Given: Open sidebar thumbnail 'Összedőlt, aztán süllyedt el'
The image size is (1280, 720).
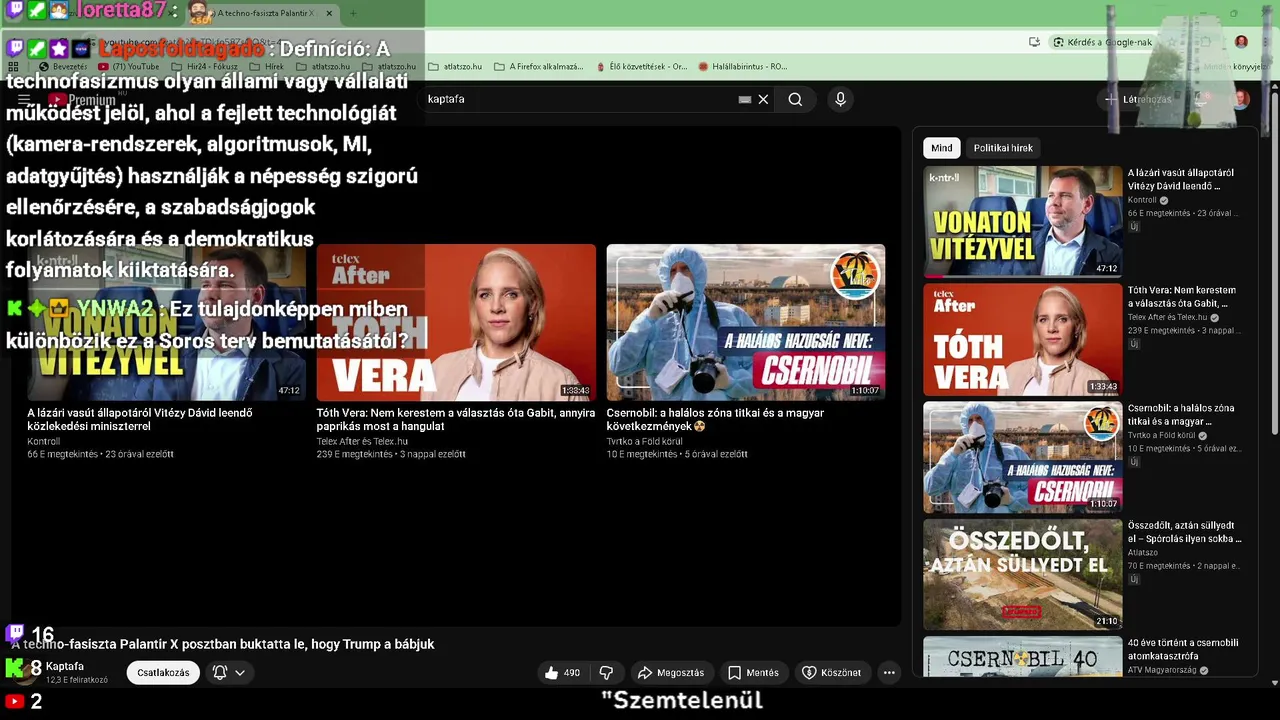Looking at the screenshot, I should click(1022, 574).
